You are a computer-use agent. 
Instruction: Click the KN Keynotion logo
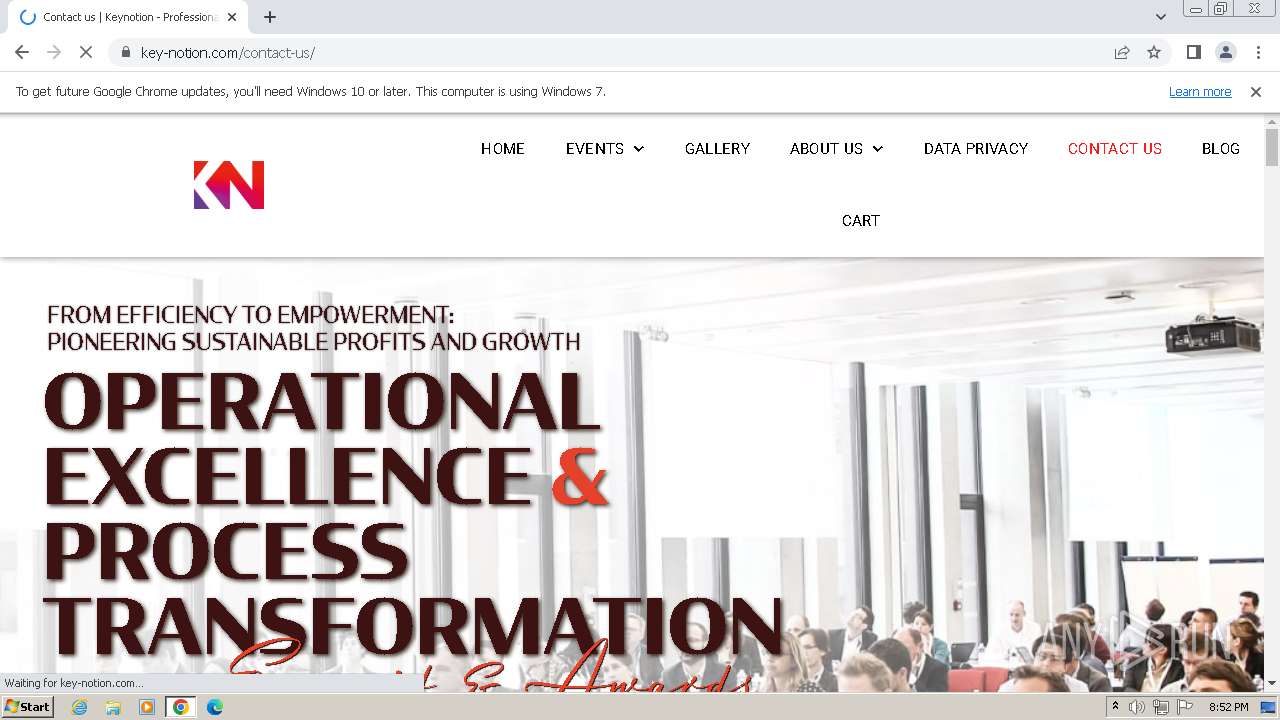229,185
